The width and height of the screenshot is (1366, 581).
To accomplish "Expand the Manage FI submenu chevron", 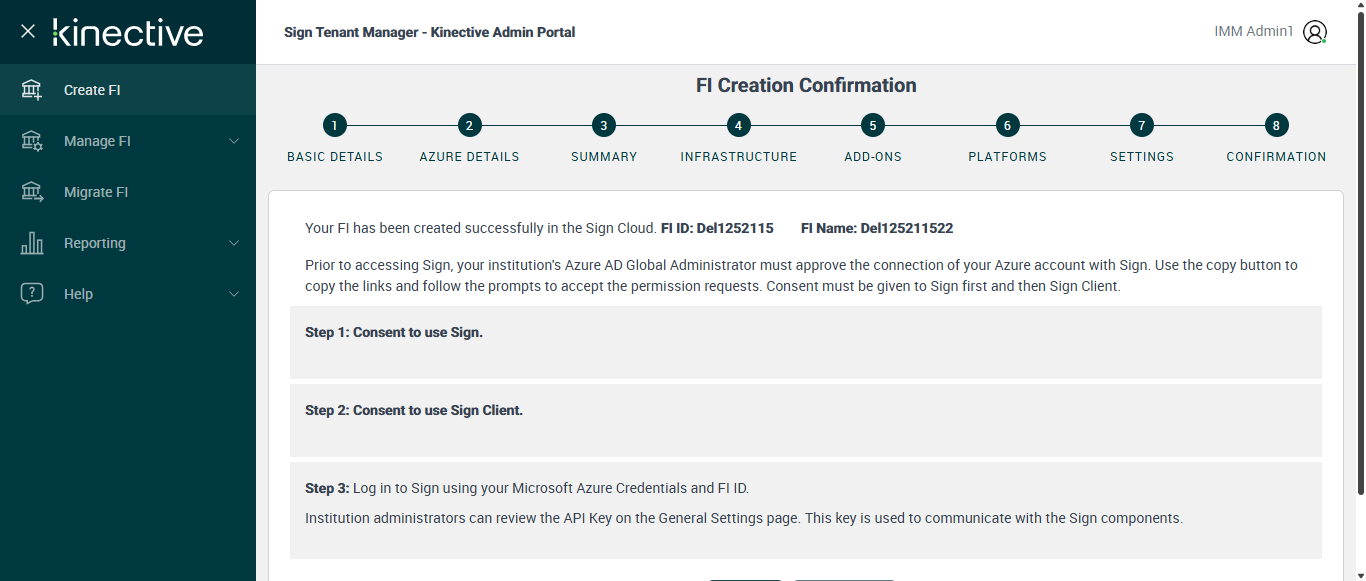I will point(234,141).
